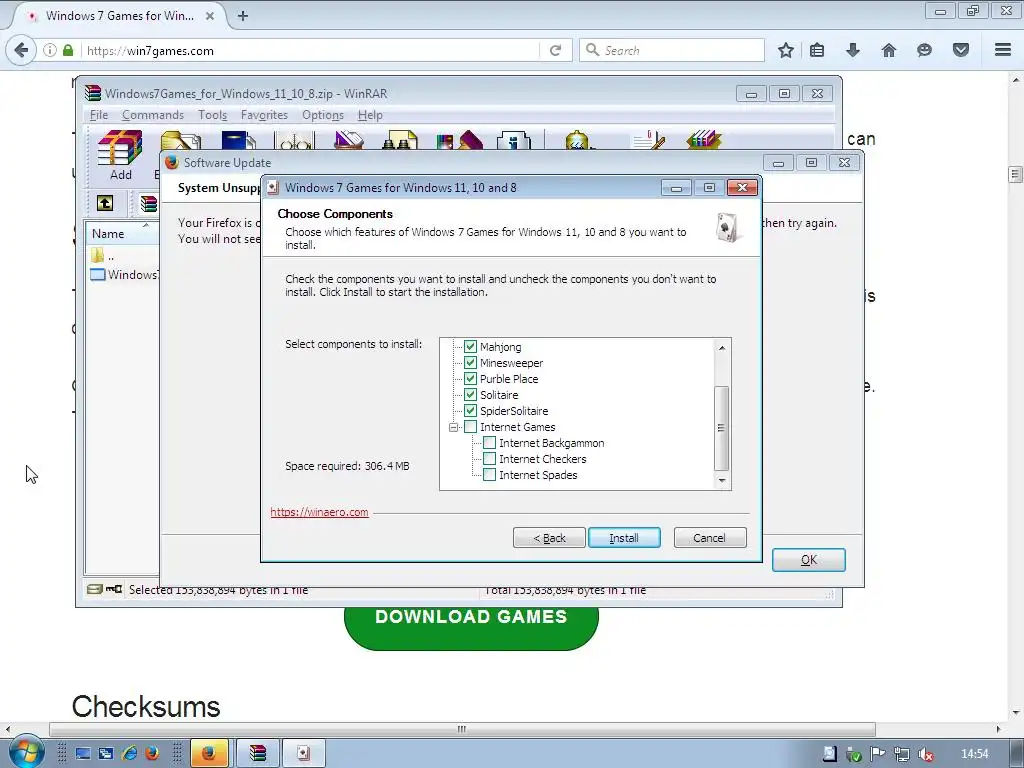Open a new Firefox tab
This screenshot has height=768, width=1024.
click(243, 16)
